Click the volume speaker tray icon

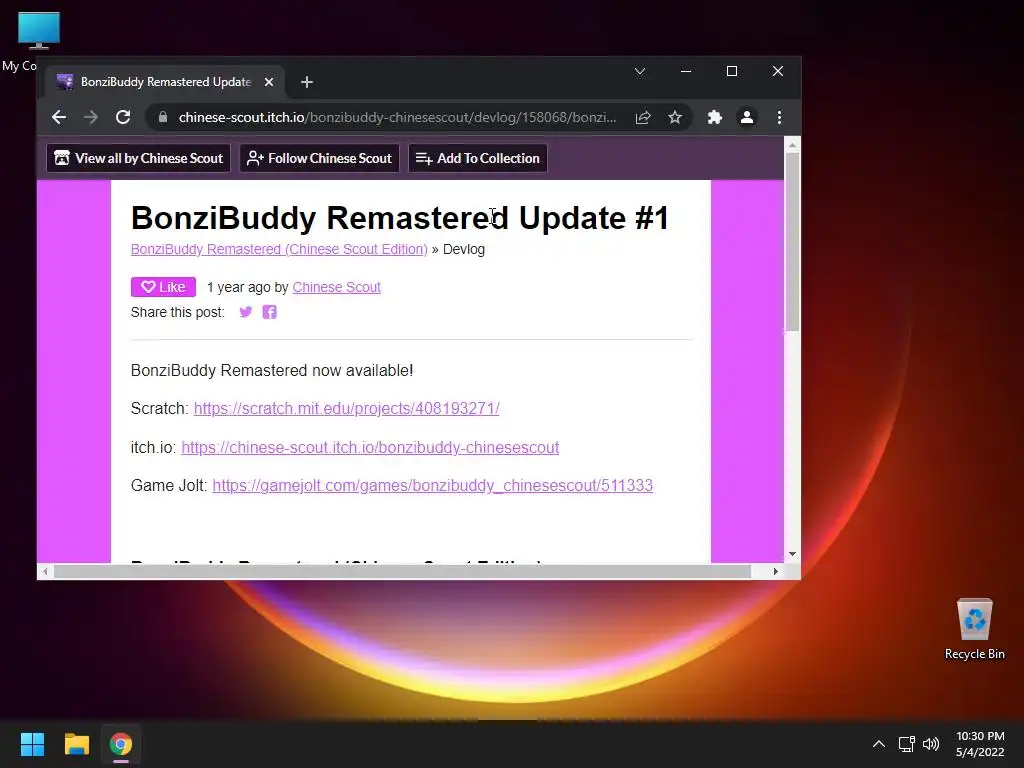click(931, 744)
